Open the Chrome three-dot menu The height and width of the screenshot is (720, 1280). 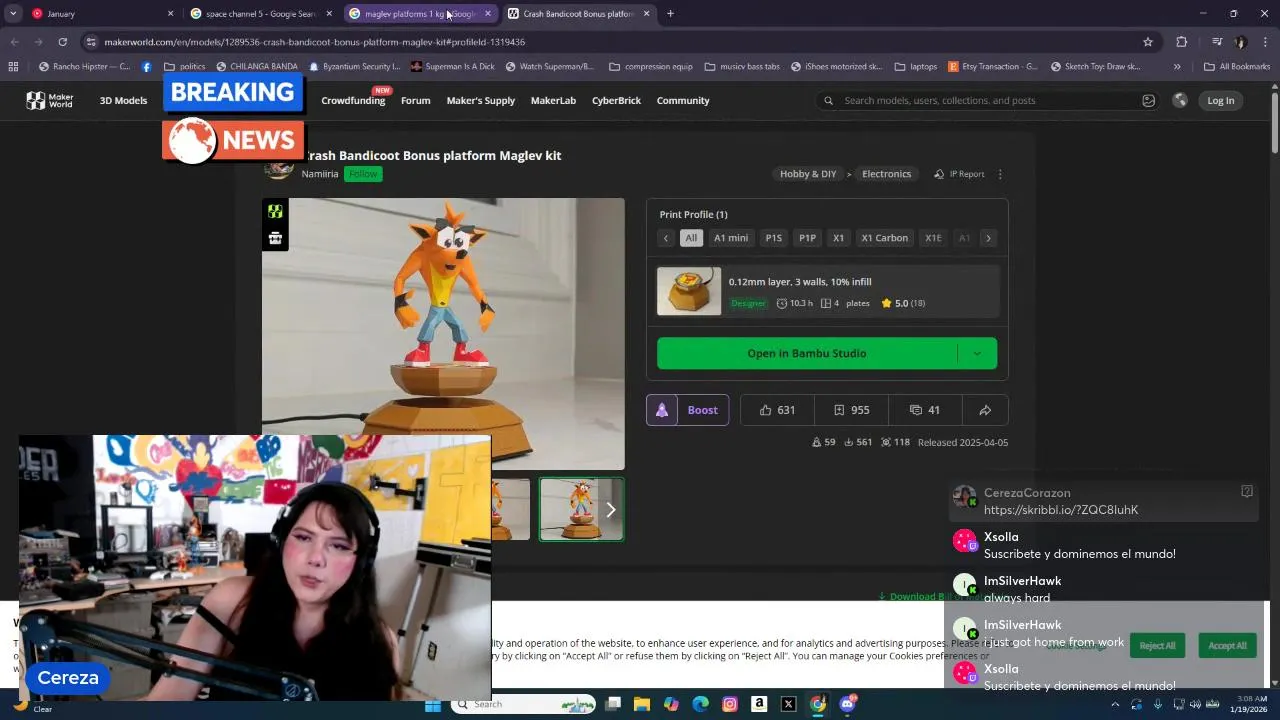(1265, 42)
